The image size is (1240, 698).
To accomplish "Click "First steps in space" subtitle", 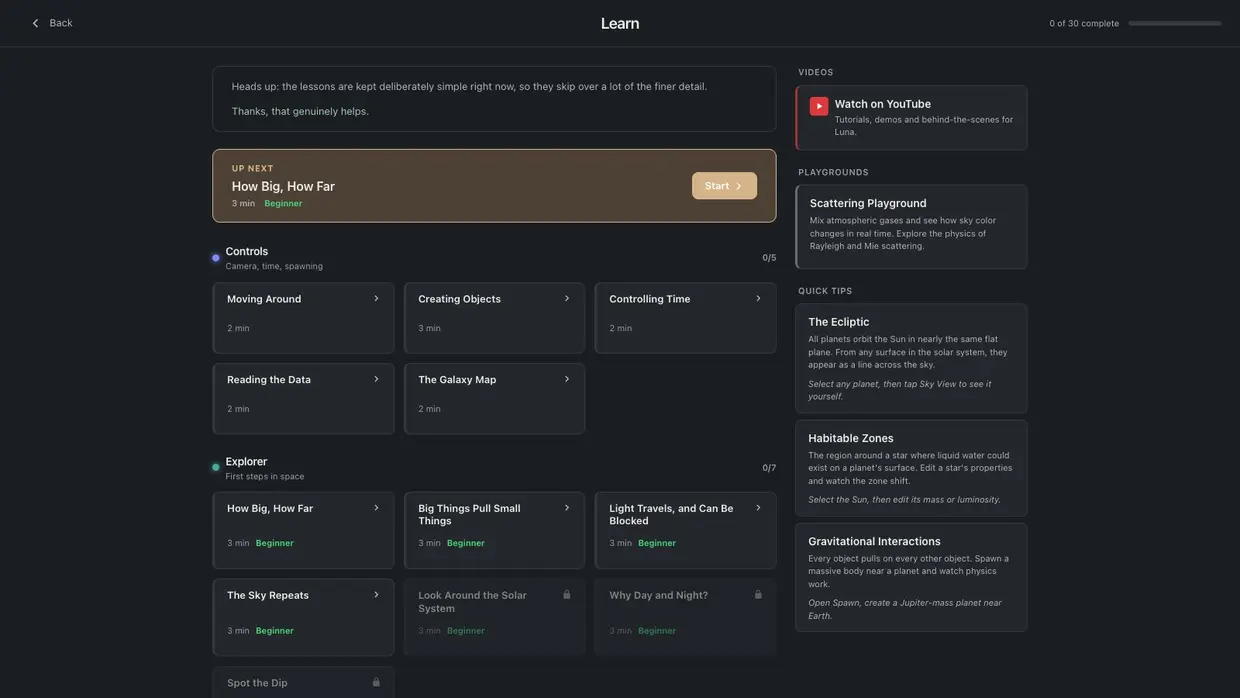I will [x=265, y=476].
